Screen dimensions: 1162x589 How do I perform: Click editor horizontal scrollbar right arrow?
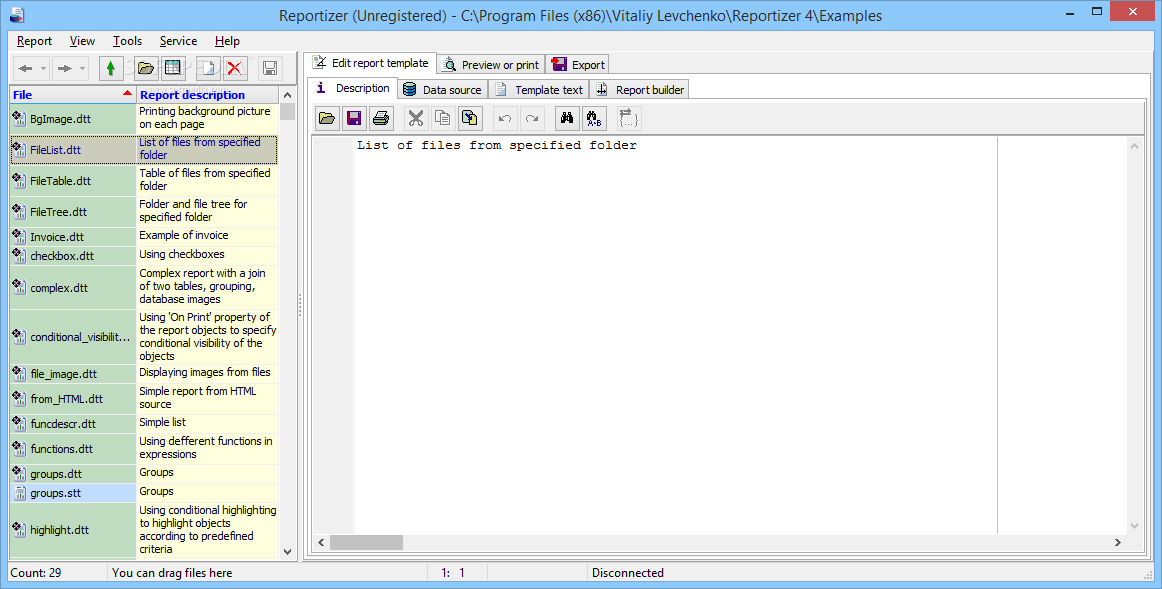(x=1118, y=542)
